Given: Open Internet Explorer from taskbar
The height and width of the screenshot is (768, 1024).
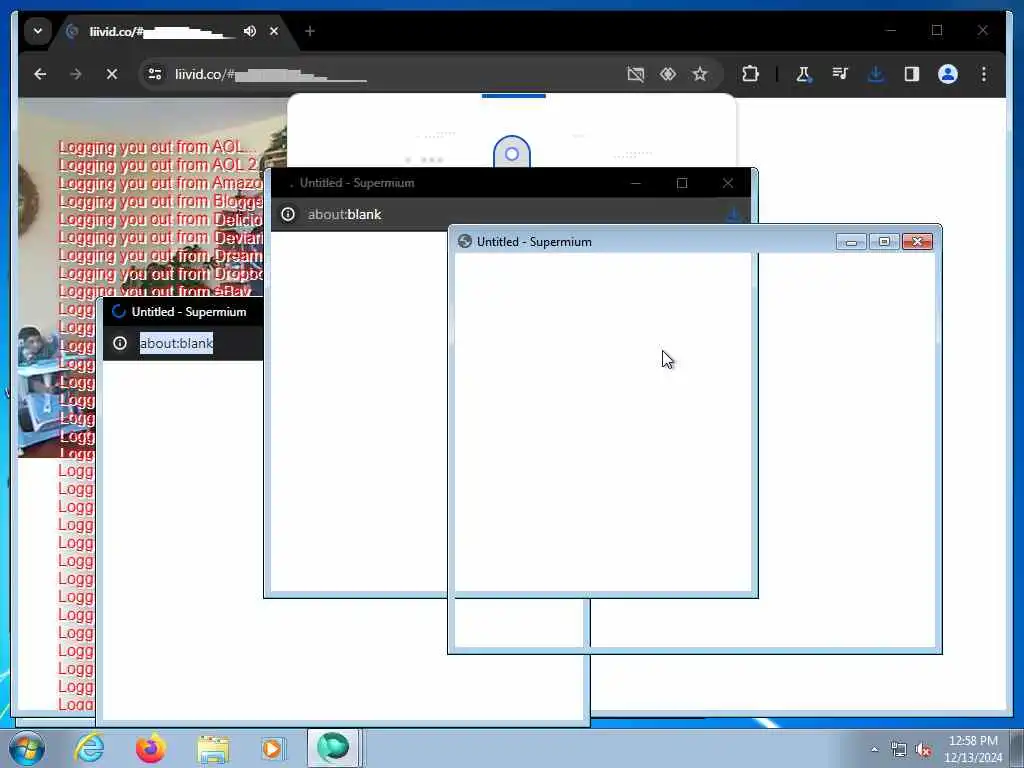Looking at the screenshot, I should click(89, 748).
